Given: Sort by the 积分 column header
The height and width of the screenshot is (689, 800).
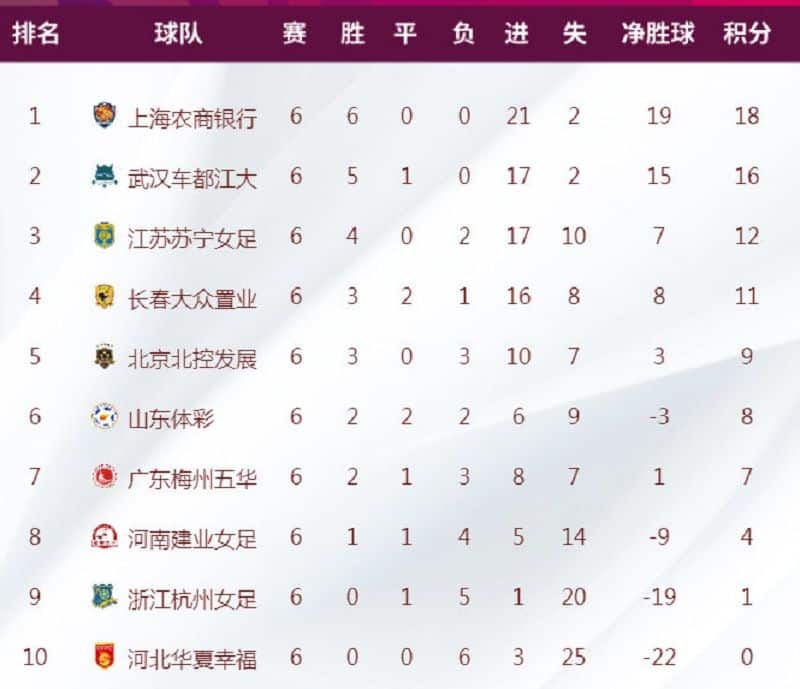Looking at the screenshot, I should [746, 34].
